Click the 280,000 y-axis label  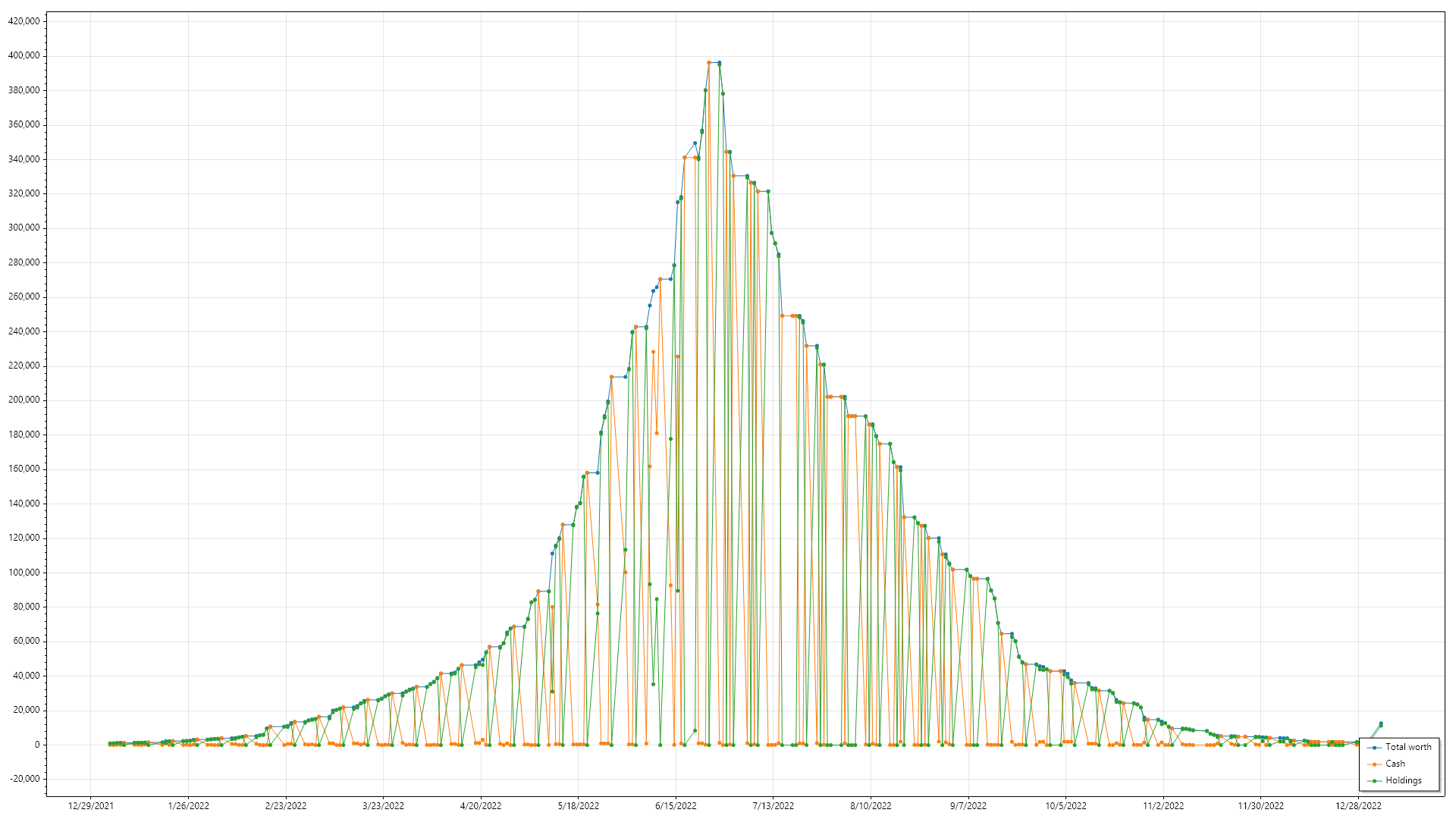pos(24,262)
